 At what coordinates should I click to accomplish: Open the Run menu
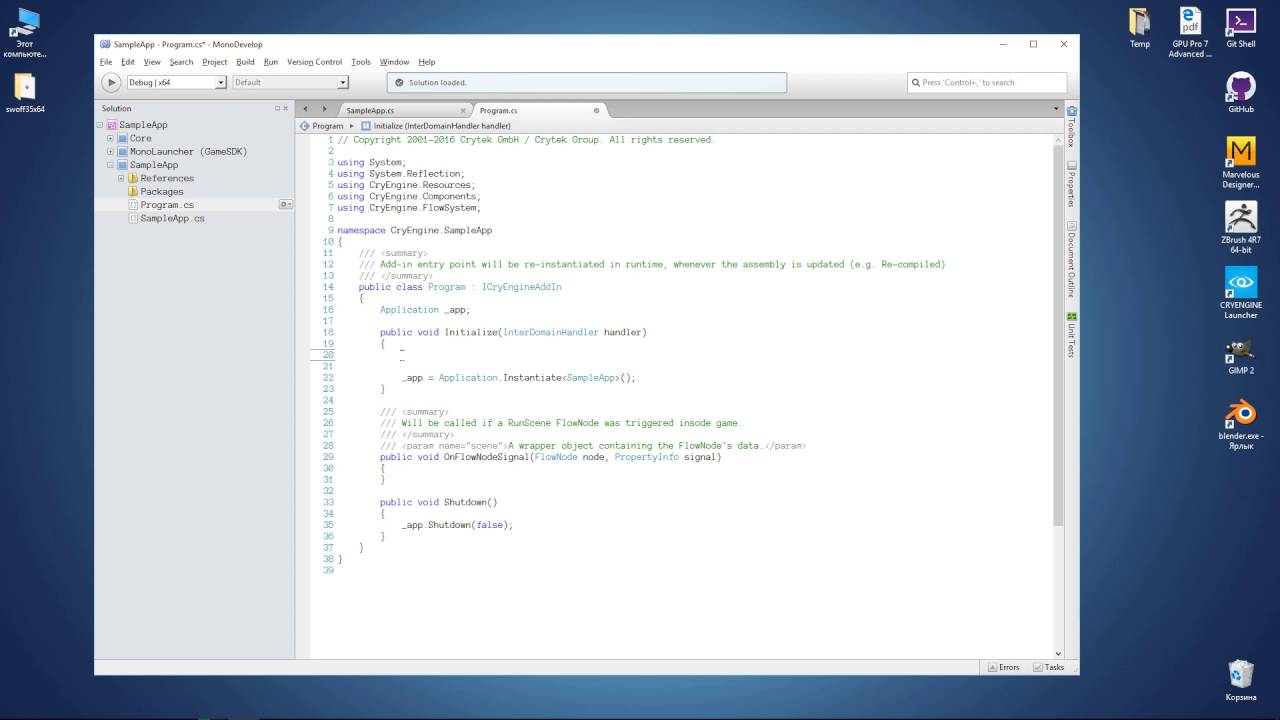(x=271, y=62)
